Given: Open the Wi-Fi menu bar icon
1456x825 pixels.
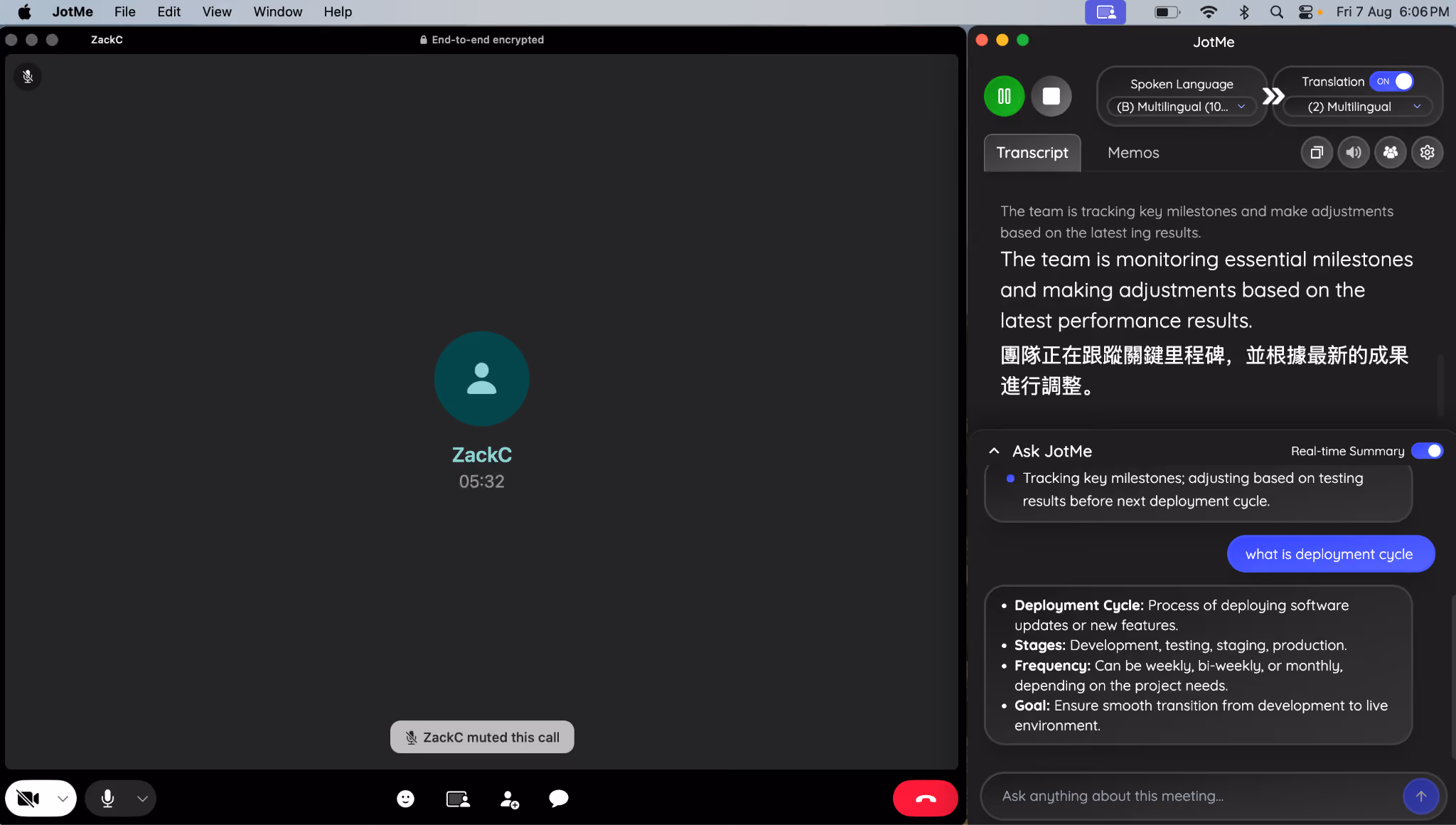Looking at the screenshot, I should coord(1208,12).
